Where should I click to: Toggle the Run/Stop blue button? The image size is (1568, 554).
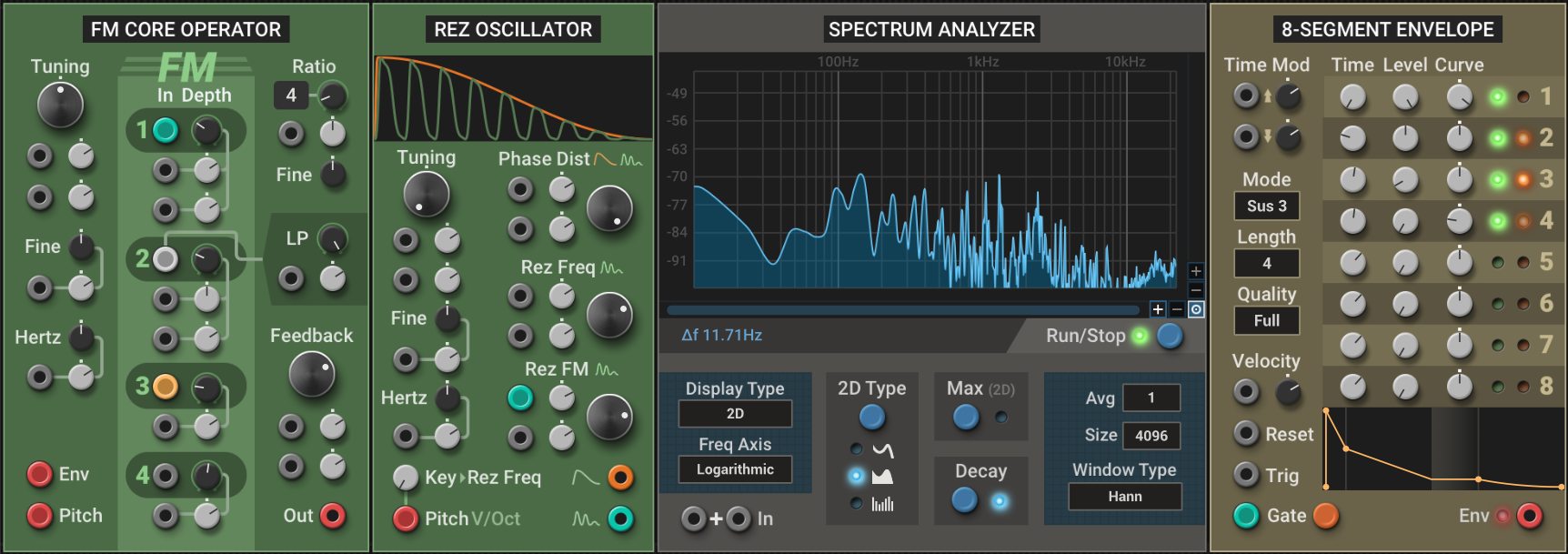click(x=1170, y=336)
